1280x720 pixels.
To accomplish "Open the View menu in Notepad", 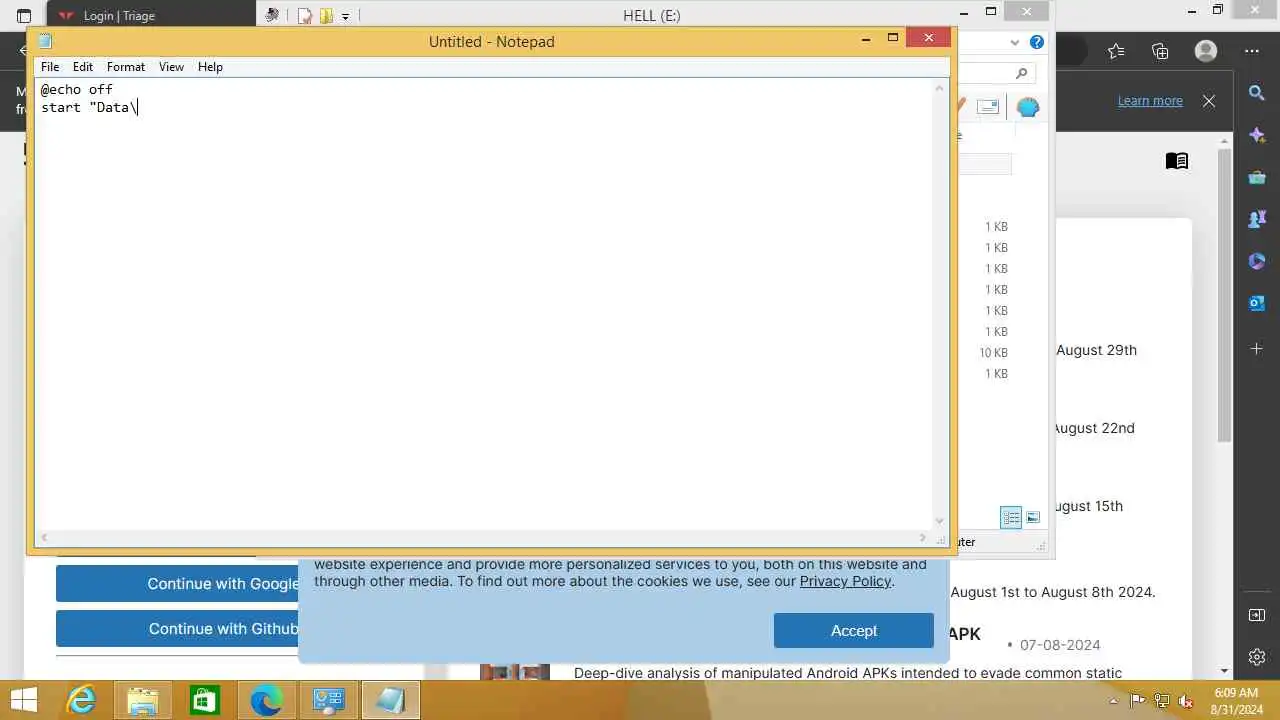I will pos(171,67).
